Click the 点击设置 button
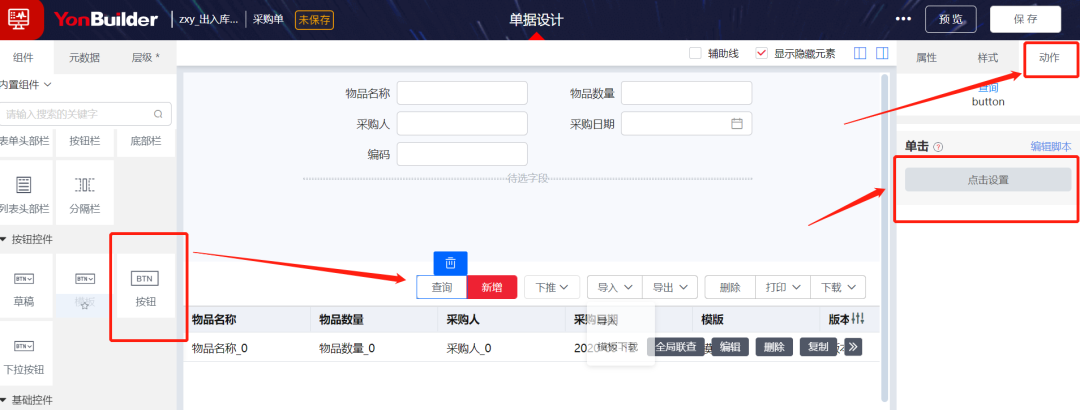This screenshot has width=1080, height=410. 988,180
